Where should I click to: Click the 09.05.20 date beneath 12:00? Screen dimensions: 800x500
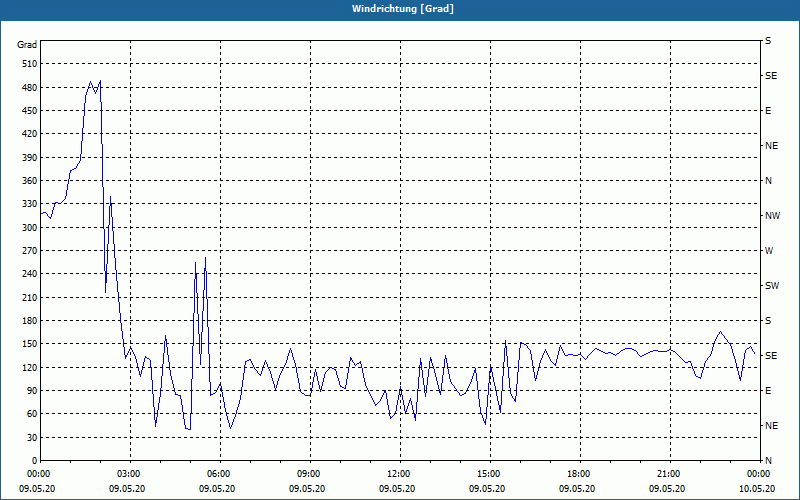tap(397, 489)
